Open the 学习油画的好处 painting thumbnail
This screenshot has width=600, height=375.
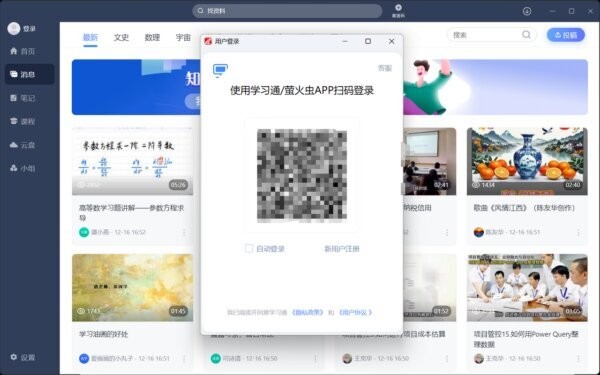click(x=132, y=288)
